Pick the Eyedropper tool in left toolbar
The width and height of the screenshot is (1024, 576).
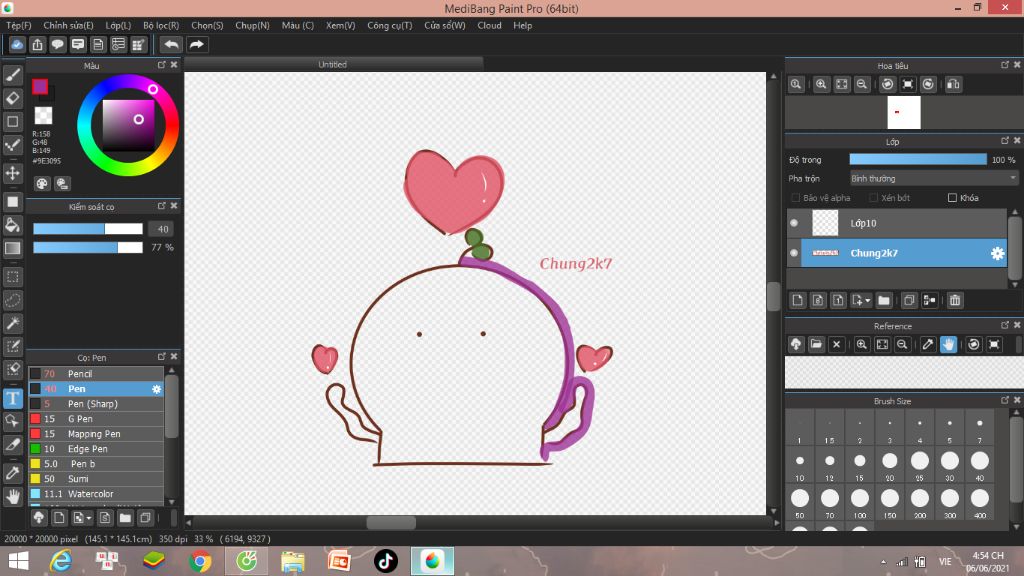click(12, 473)
